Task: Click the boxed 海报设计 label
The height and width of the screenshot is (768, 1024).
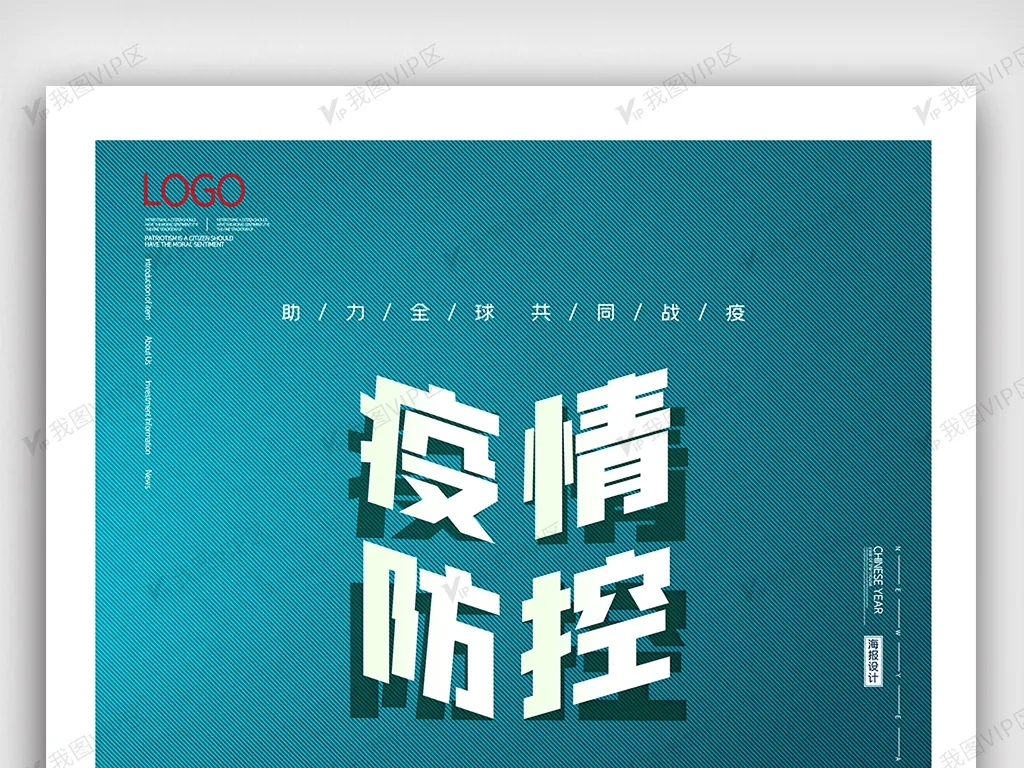Action: point(874,660)
